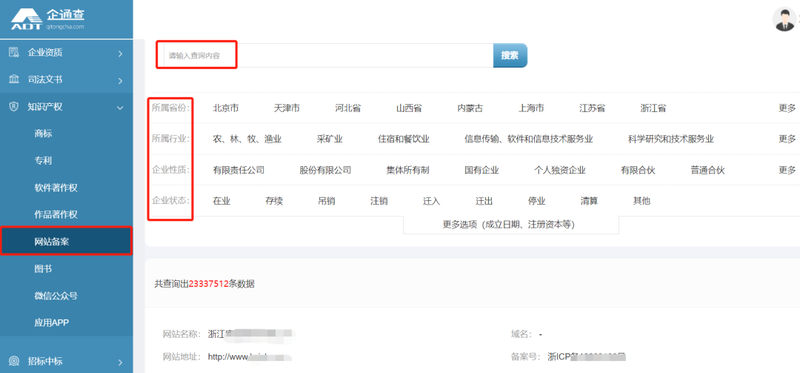Filter by province 北京市
This screenshot has width=800, height=373.
[226, 108]
